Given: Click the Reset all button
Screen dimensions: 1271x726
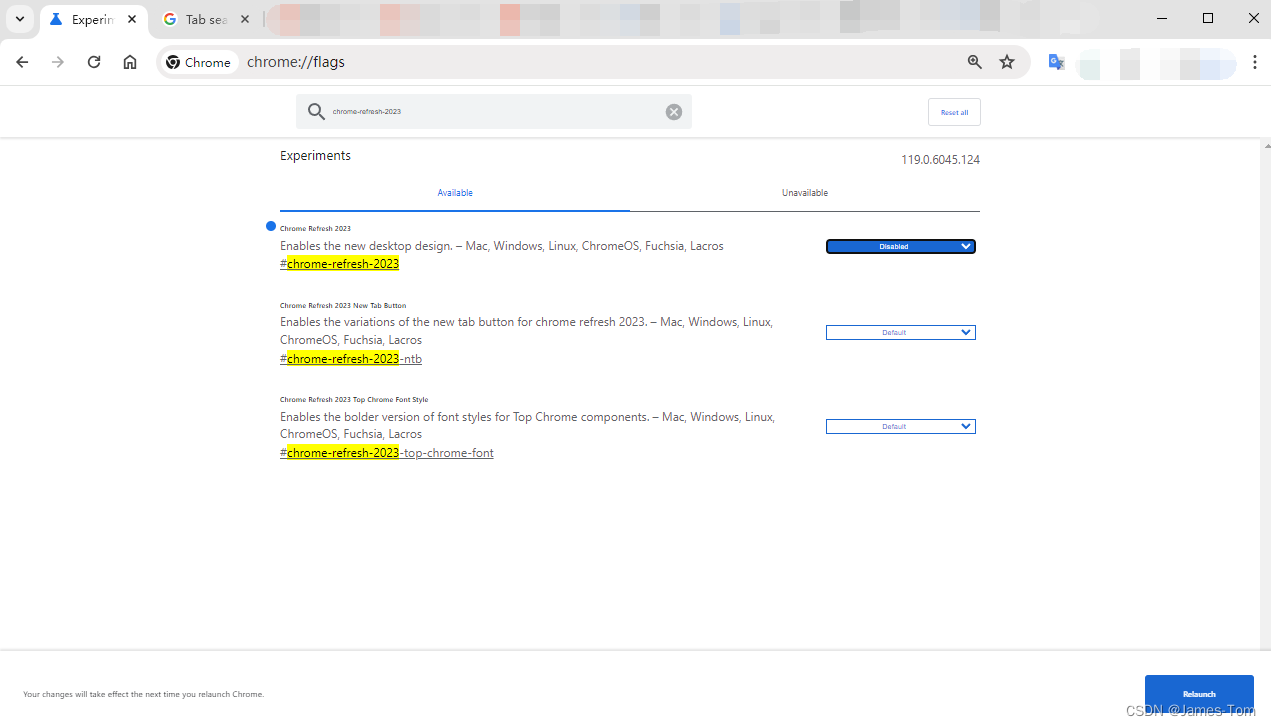Looking at the screenshot, I should click(x=954, y=112).
